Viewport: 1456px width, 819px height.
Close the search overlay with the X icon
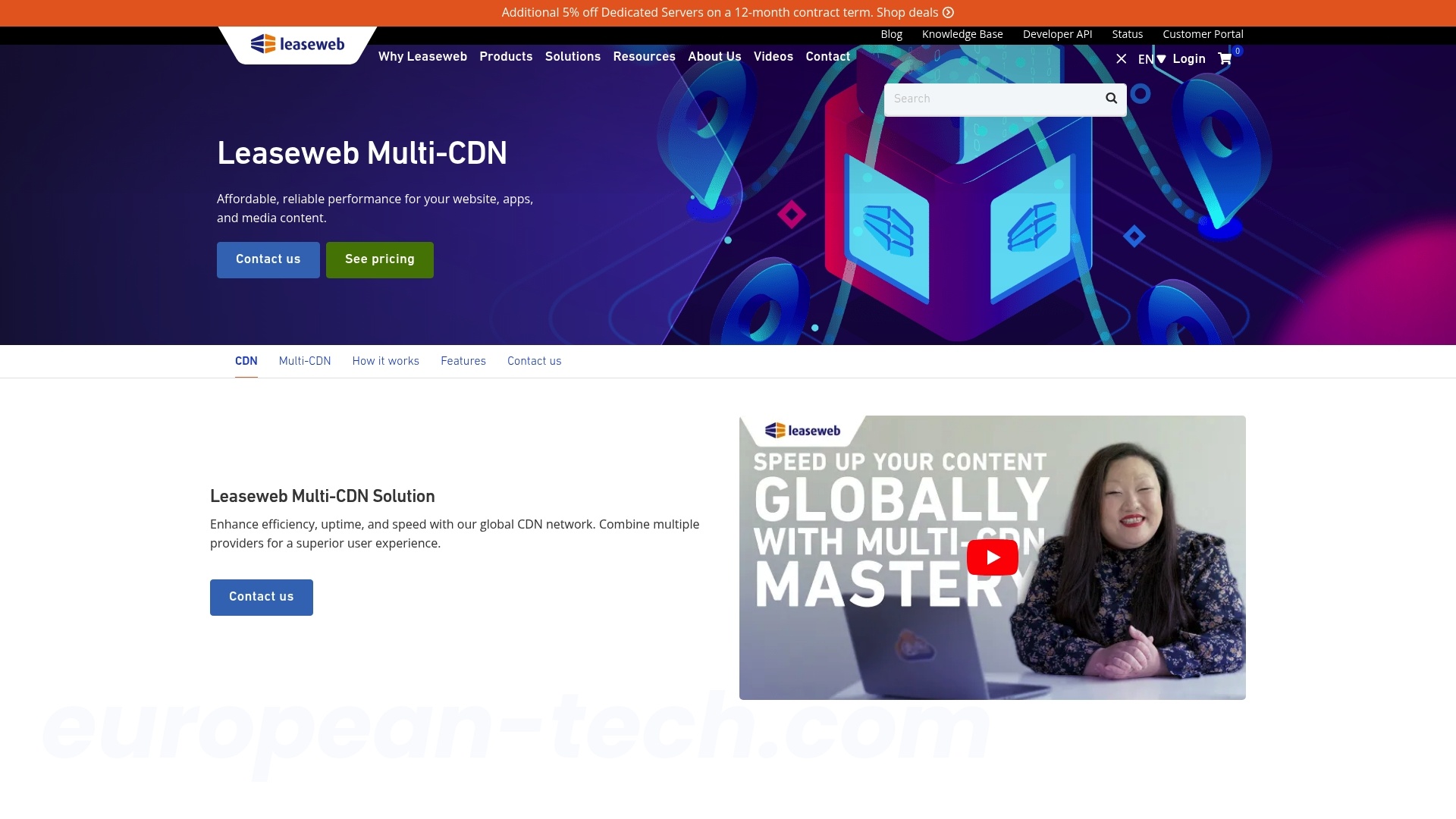click(x=1122, y=58)
